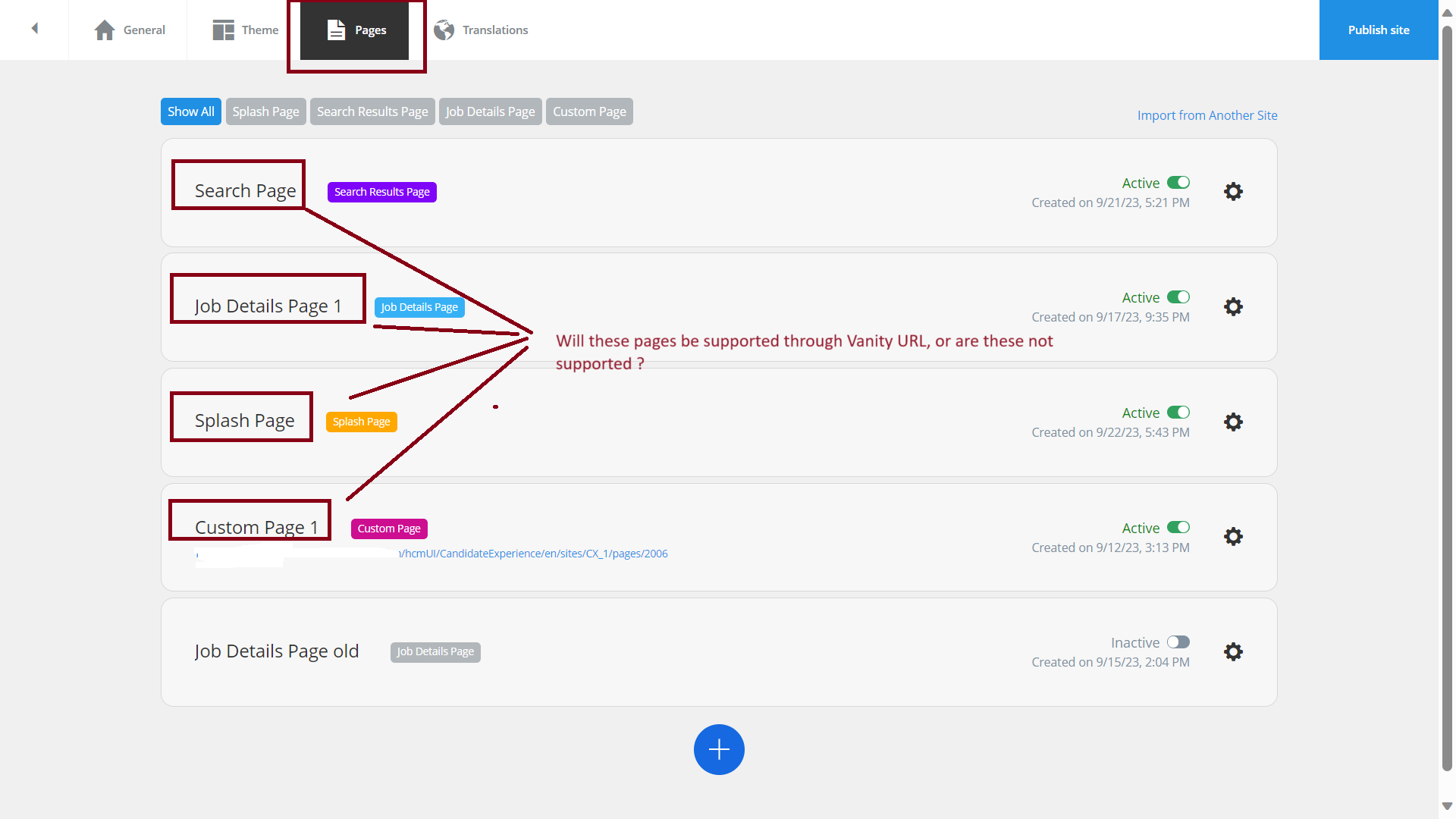Open the CandidateExperience pages URL link
The height and width of the screenshot is (819, 1456).
tap(533, 554)
